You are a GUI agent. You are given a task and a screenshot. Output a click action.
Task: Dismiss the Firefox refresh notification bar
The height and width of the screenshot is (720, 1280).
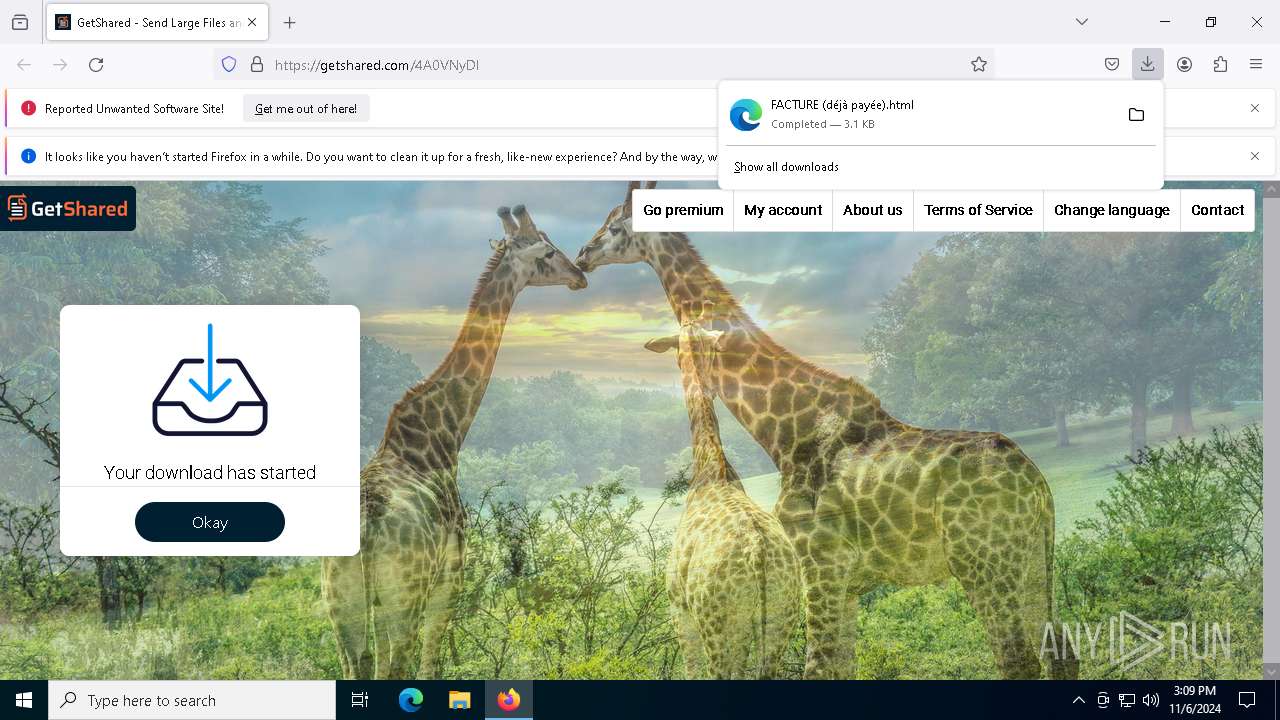tap(1255, 156)
